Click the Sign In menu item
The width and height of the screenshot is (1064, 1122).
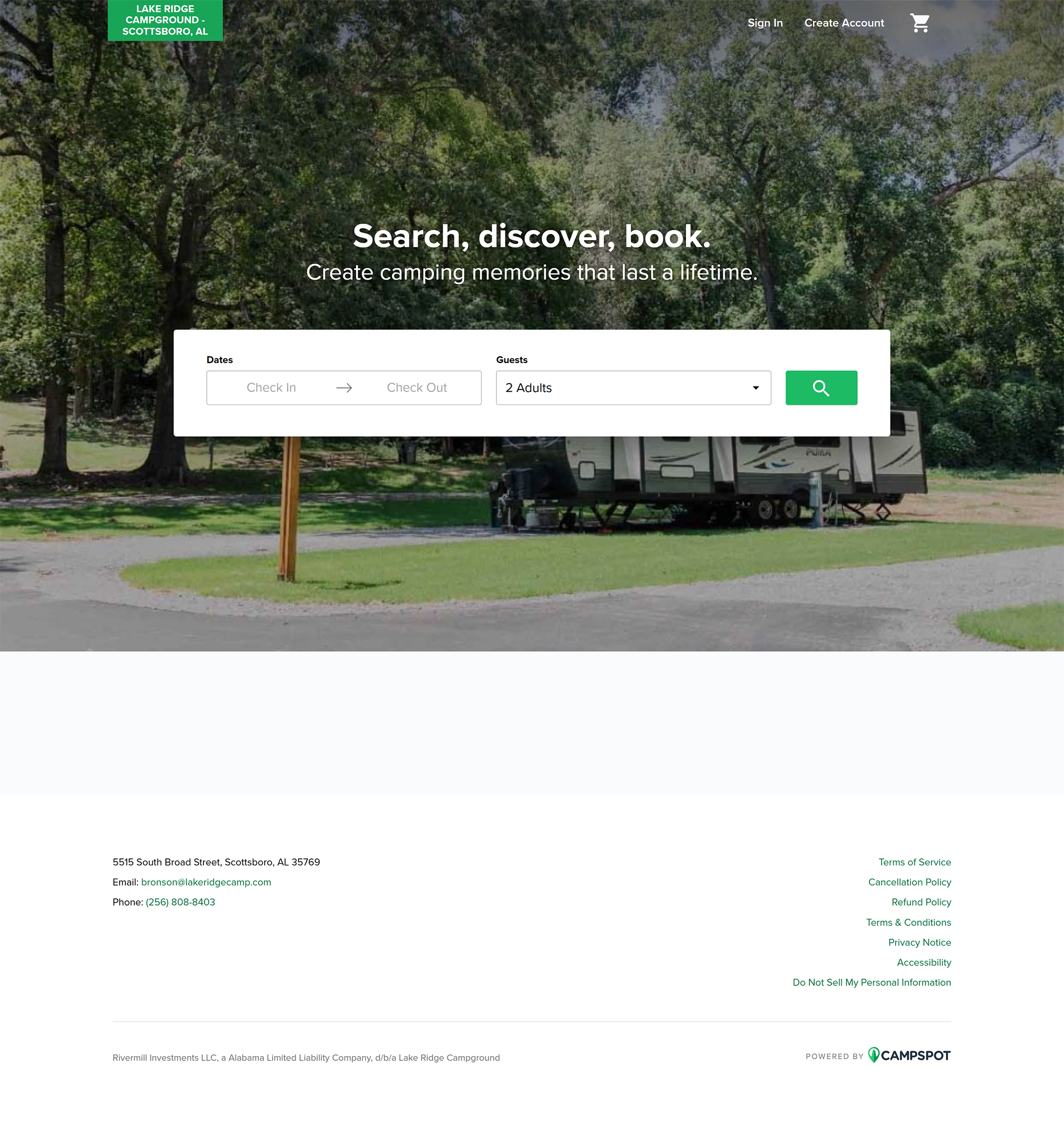pyautogui.click(x=764, y=23)
